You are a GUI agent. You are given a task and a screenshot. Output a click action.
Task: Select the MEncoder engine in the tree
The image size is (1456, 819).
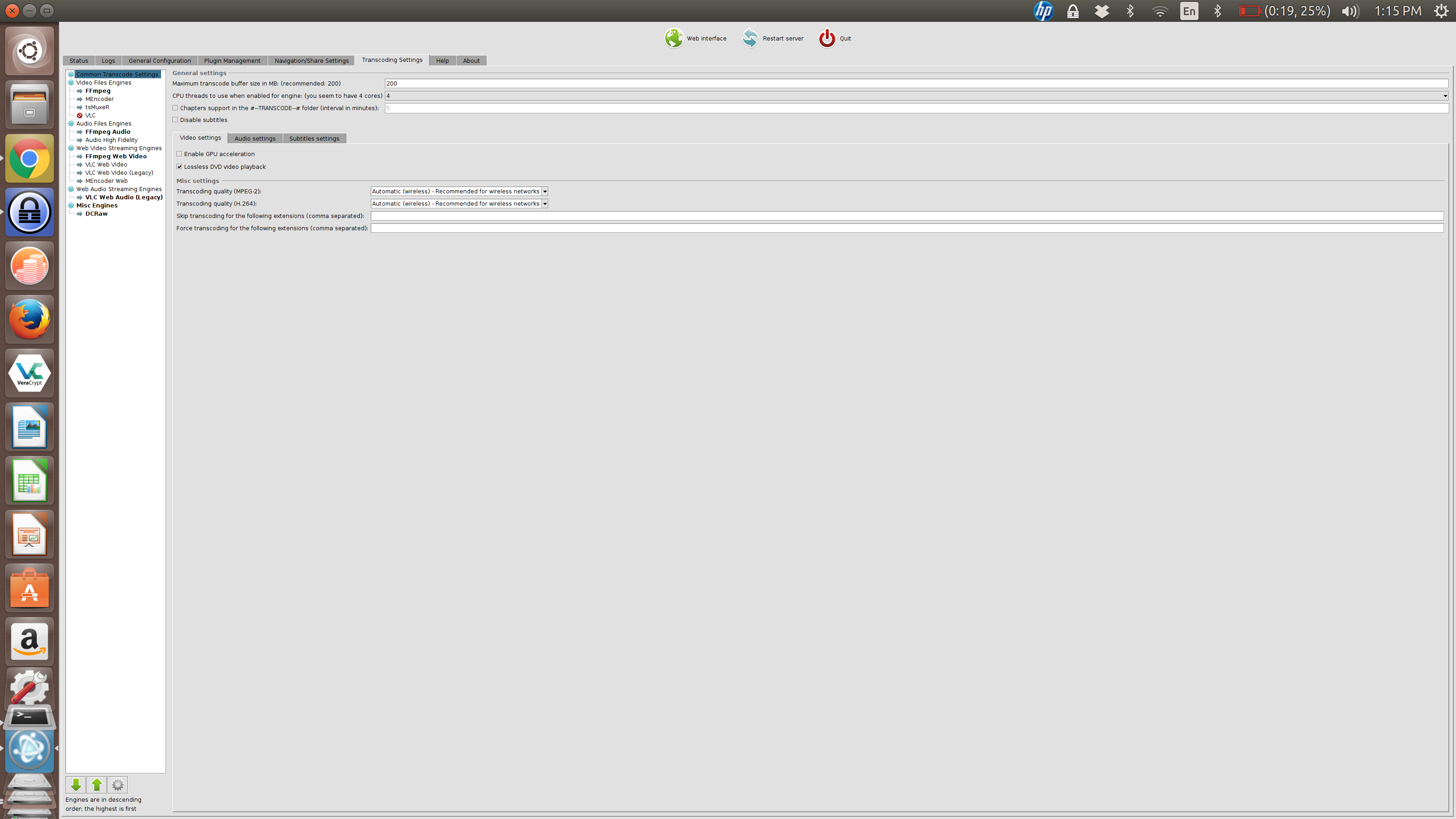(100, 98)
